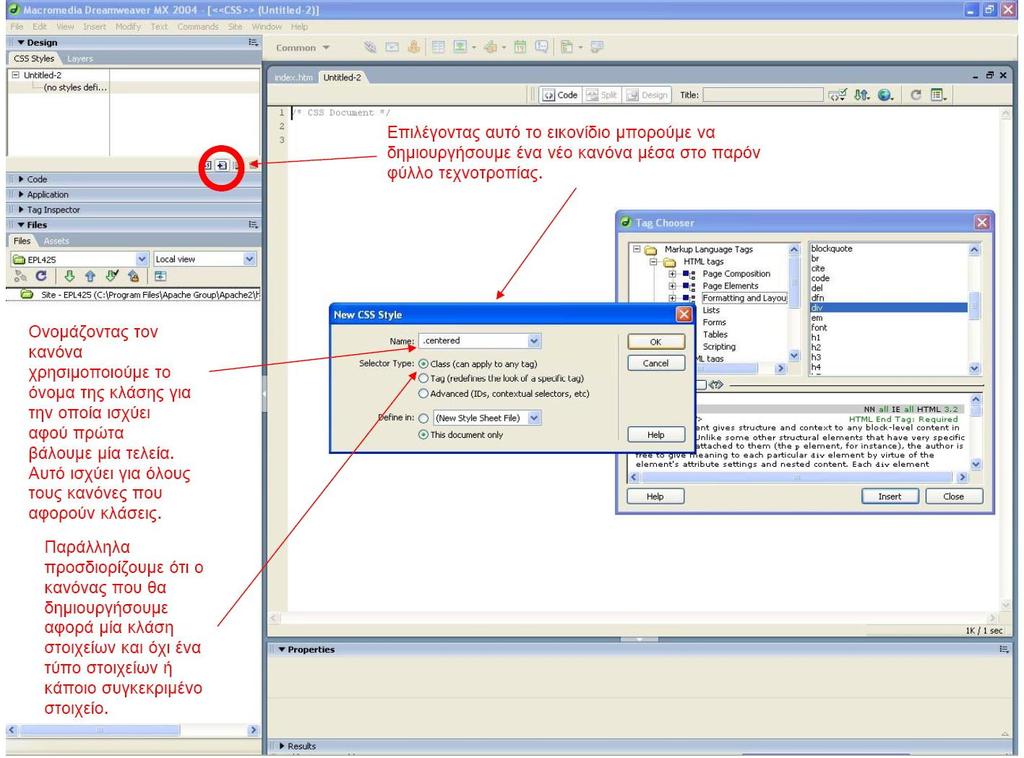Expand Page Composition in Tag Chooser tree

click(x=672, y=274)
